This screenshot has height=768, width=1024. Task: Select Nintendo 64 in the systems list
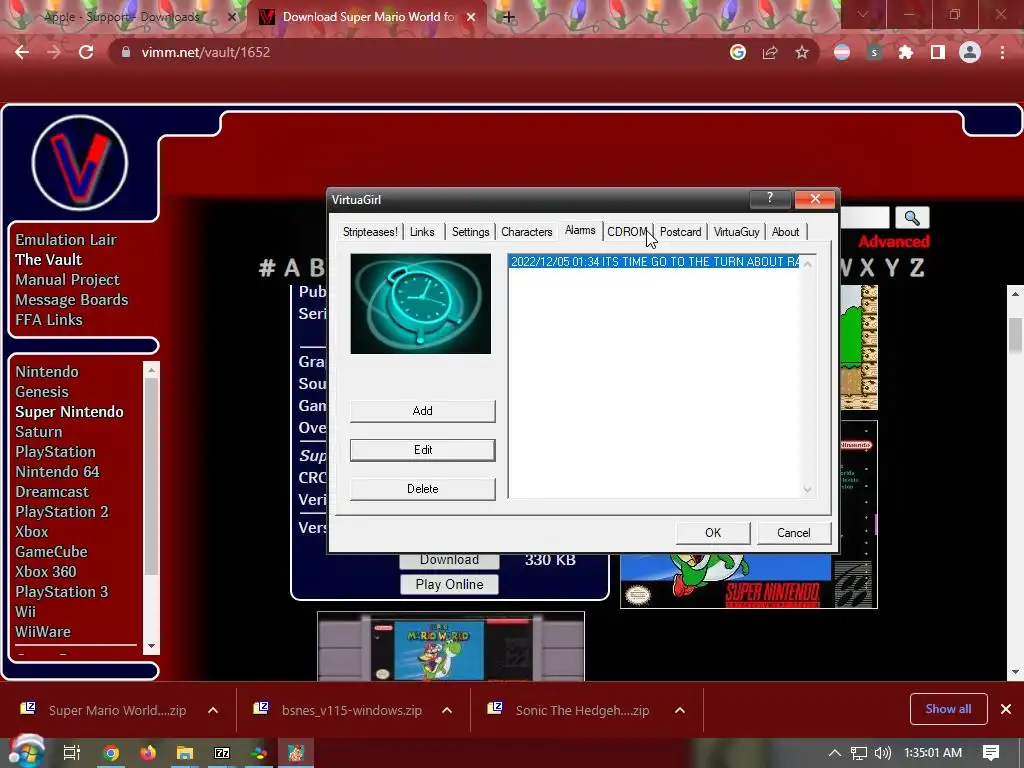pos(57,472)
